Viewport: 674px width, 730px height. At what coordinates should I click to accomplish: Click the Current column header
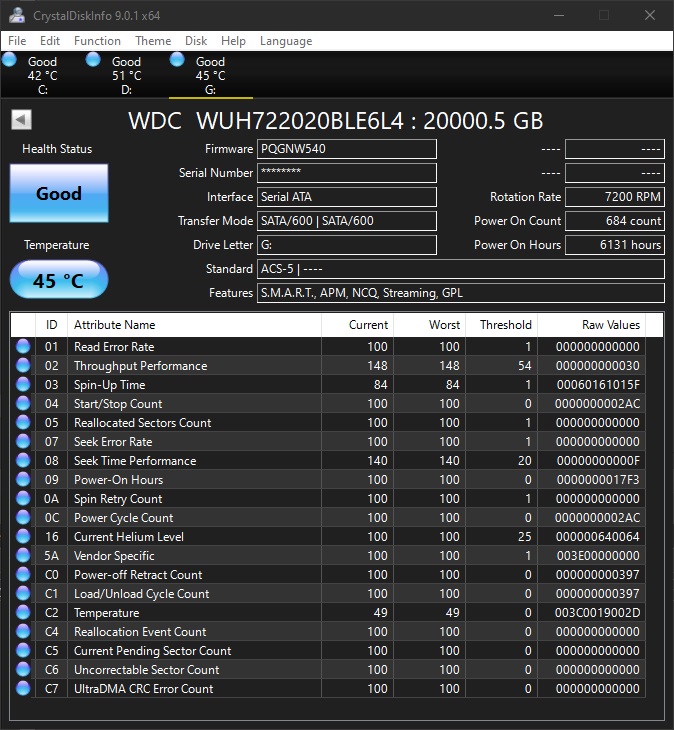tap(357, 325)
